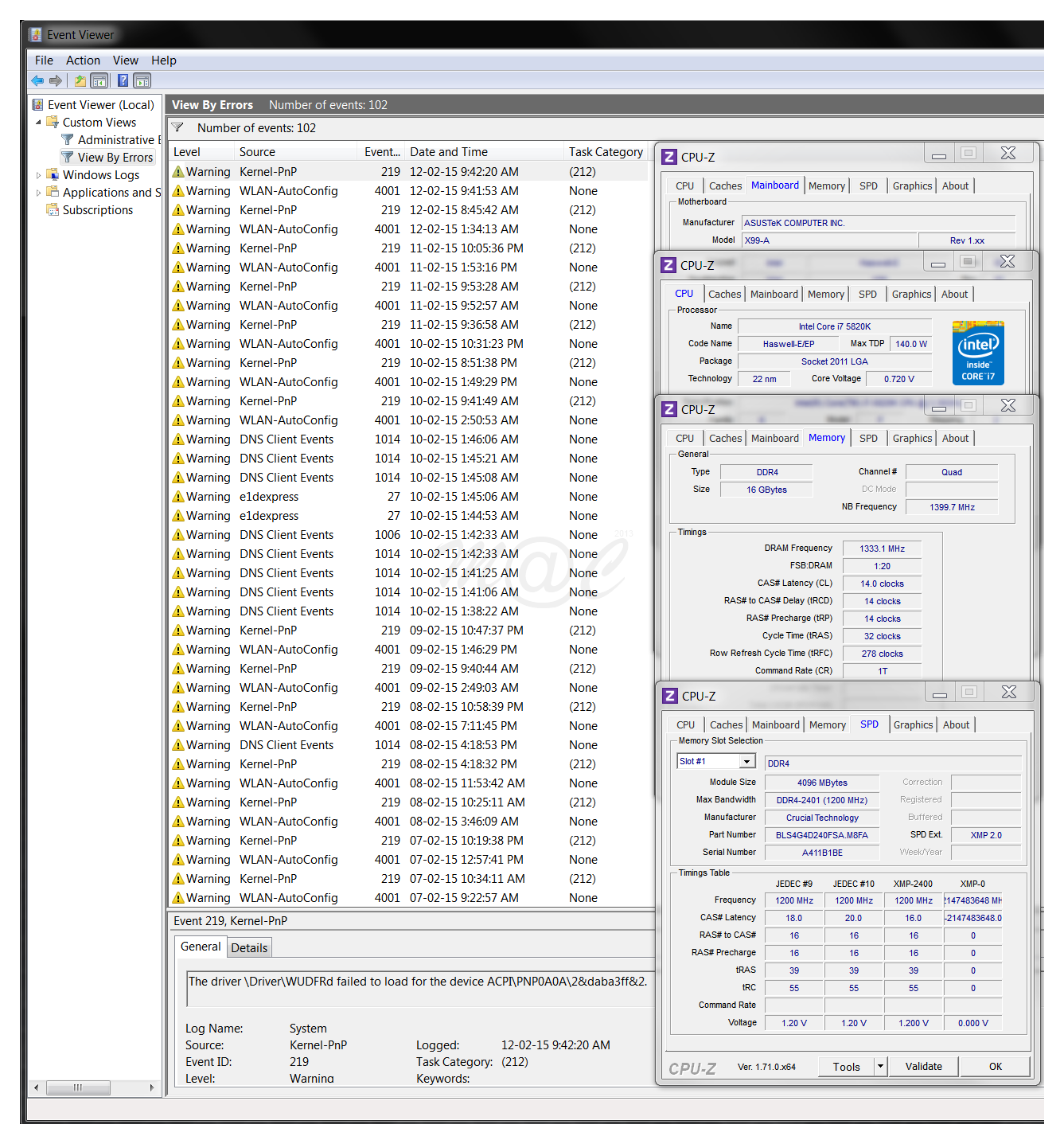Click the Intel Core i7 5820K name field

click(834, 326)
